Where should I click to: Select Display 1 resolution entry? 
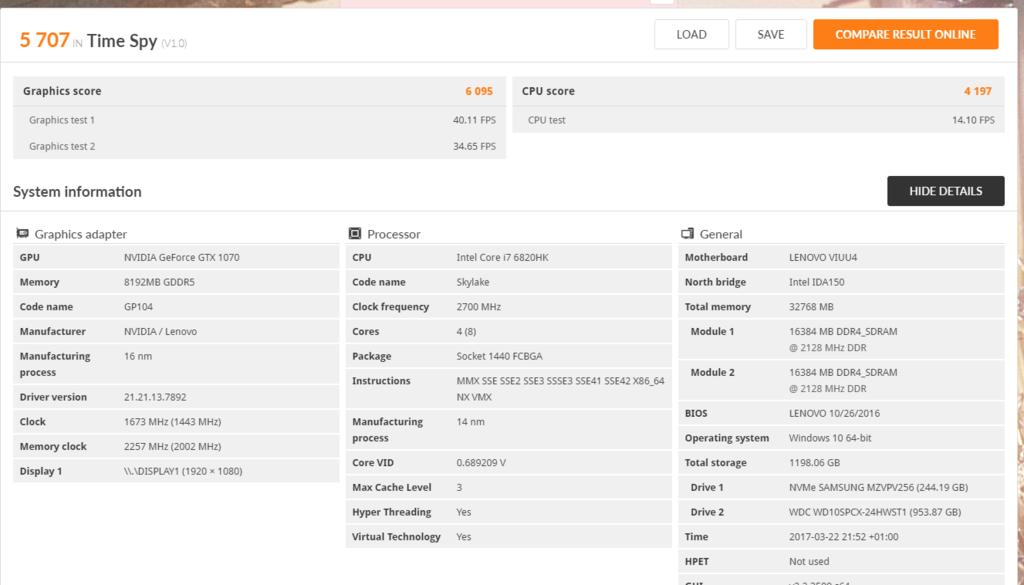pyautogui.click(x=183, y=471)
